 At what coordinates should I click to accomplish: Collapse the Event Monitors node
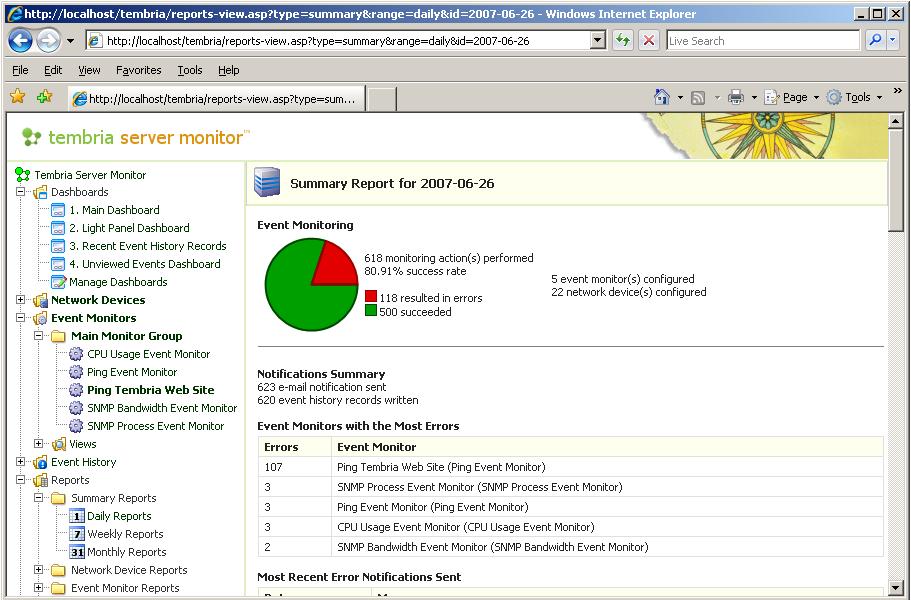(x=20, y=318)
